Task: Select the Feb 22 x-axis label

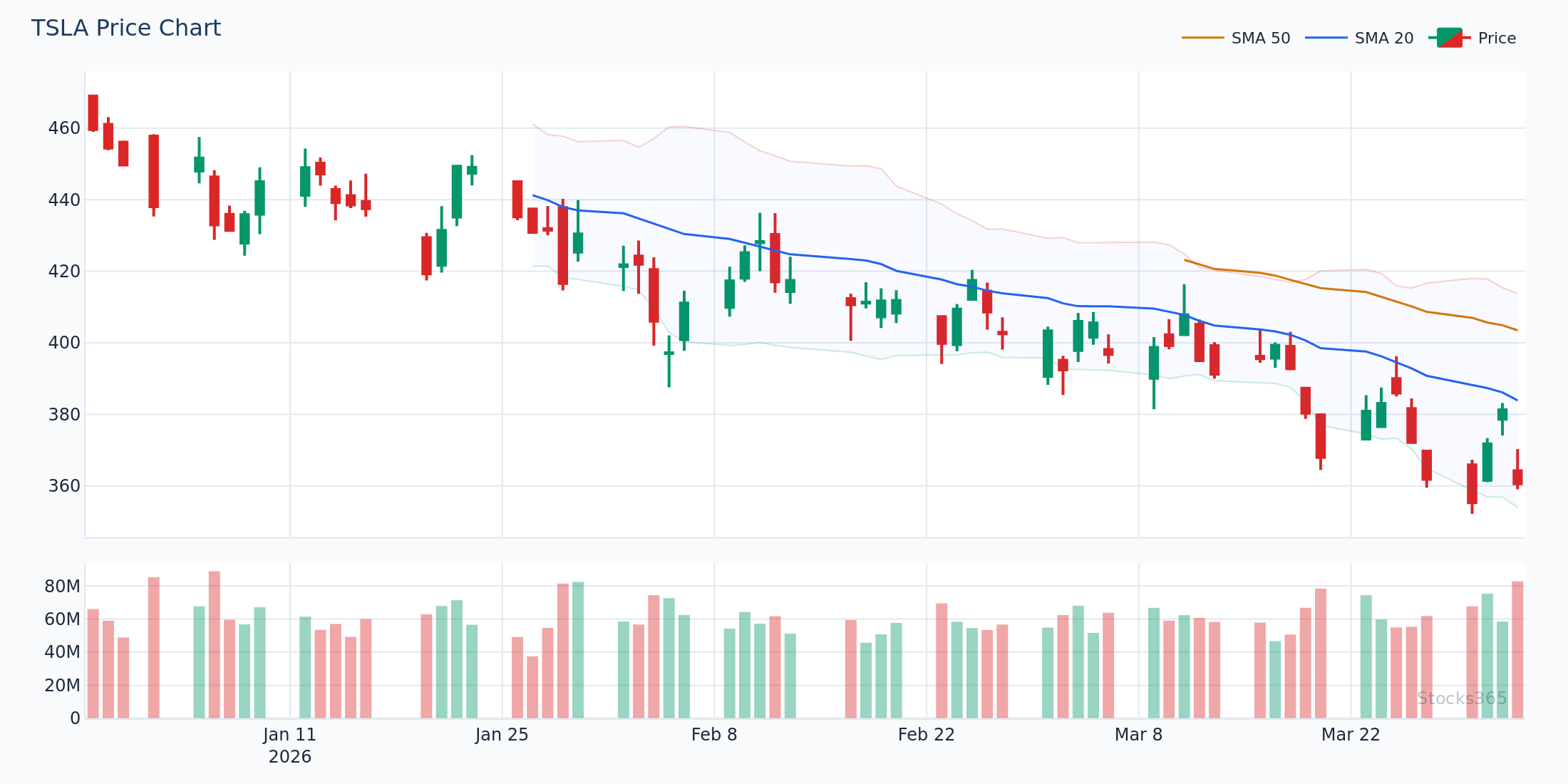Action: [x=926, y=735]
